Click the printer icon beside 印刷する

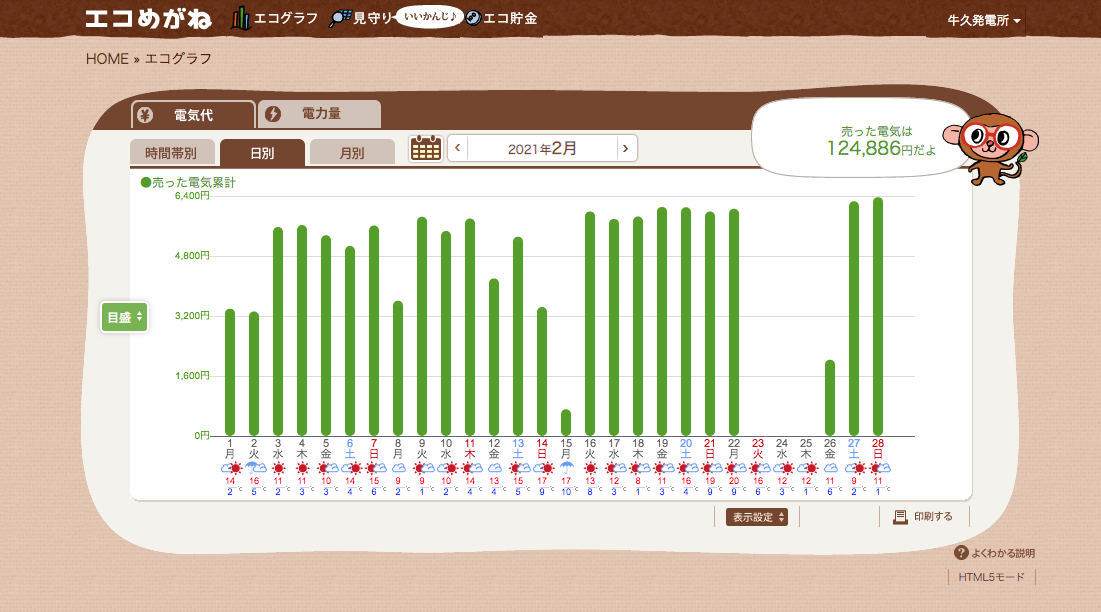coord(900,517)
